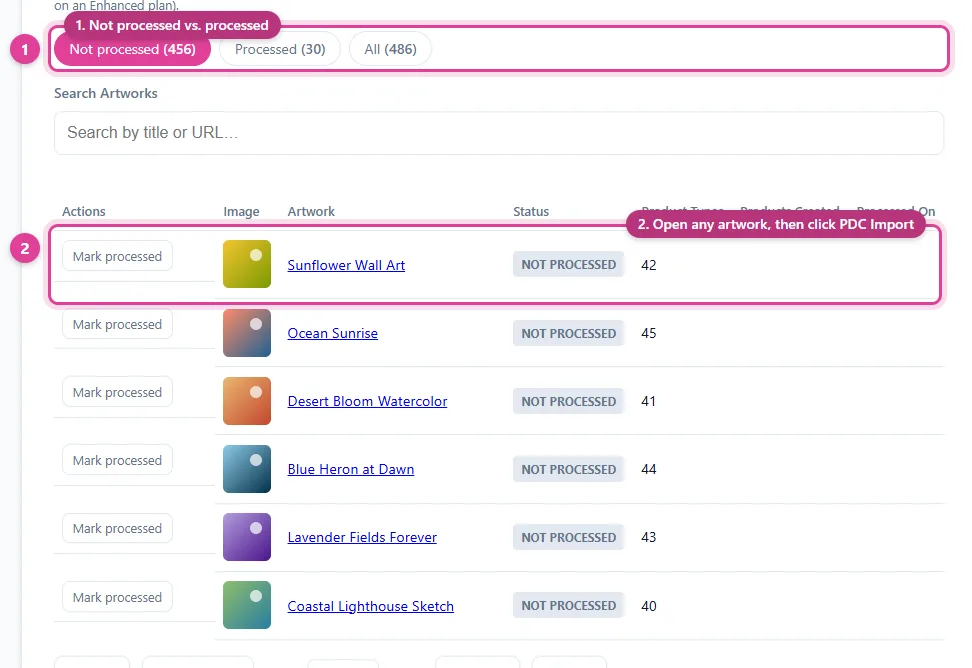Click the Artwork column header
Screen dimensions: 972x668
click(x=311, y=211)
